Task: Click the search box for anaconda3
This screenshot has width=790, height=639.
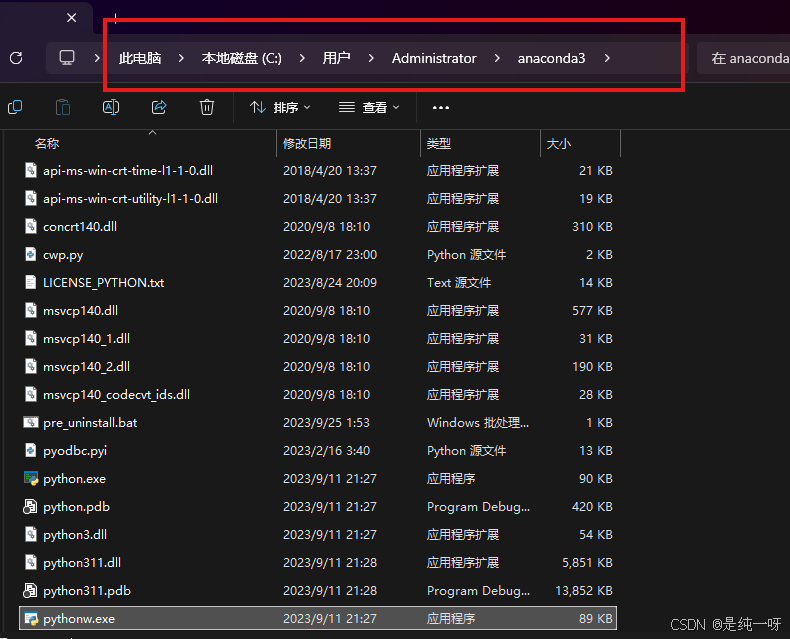Action: point(744,58)
